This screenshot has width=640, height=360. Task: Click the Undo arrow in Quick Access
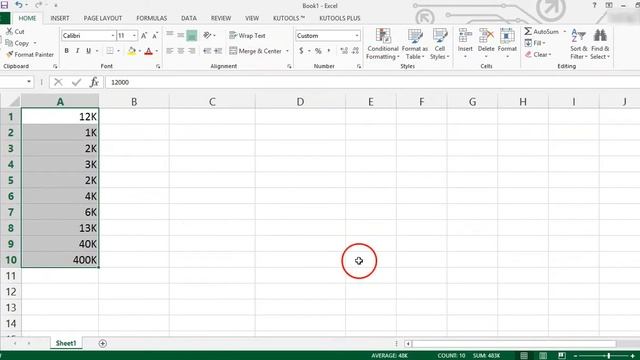pyautogui.click(x=18, y=5)
